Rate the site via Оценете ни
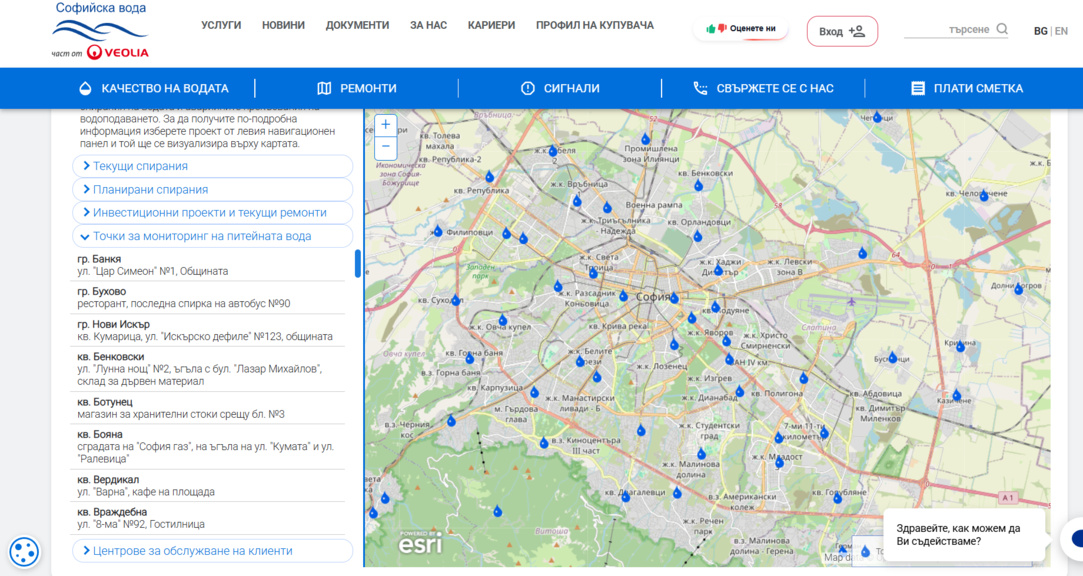Screen dimensions: 1083x576 tap(740, 29)
